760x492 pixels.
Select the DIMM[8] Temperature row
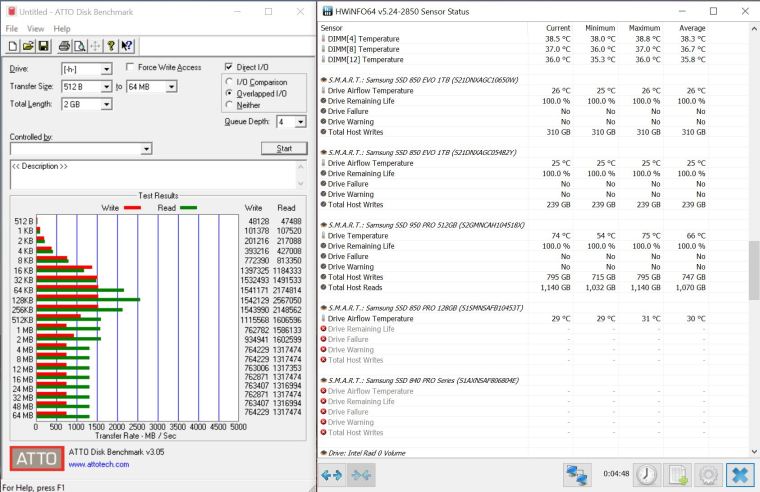click(x=514, y=49)
